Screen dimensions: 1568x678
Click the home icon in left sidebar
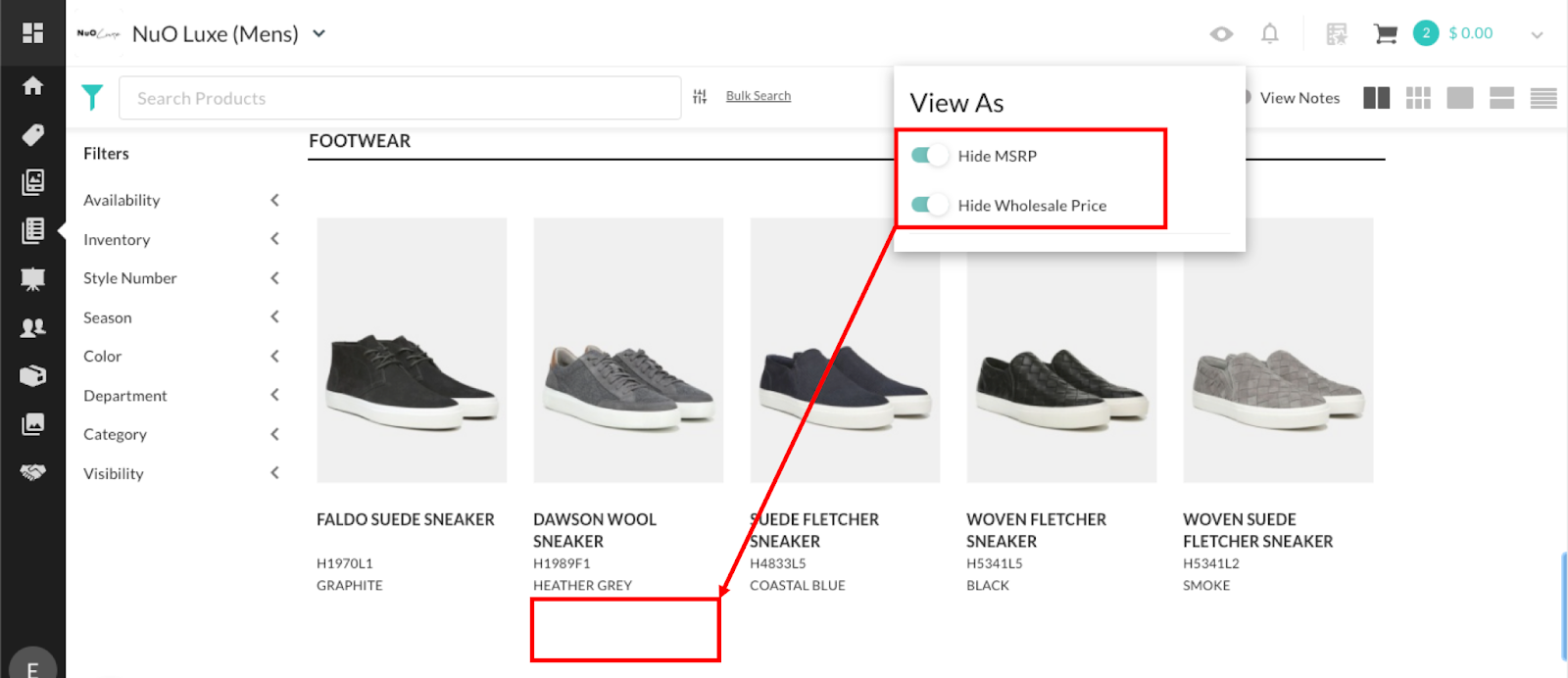point(32,86)
